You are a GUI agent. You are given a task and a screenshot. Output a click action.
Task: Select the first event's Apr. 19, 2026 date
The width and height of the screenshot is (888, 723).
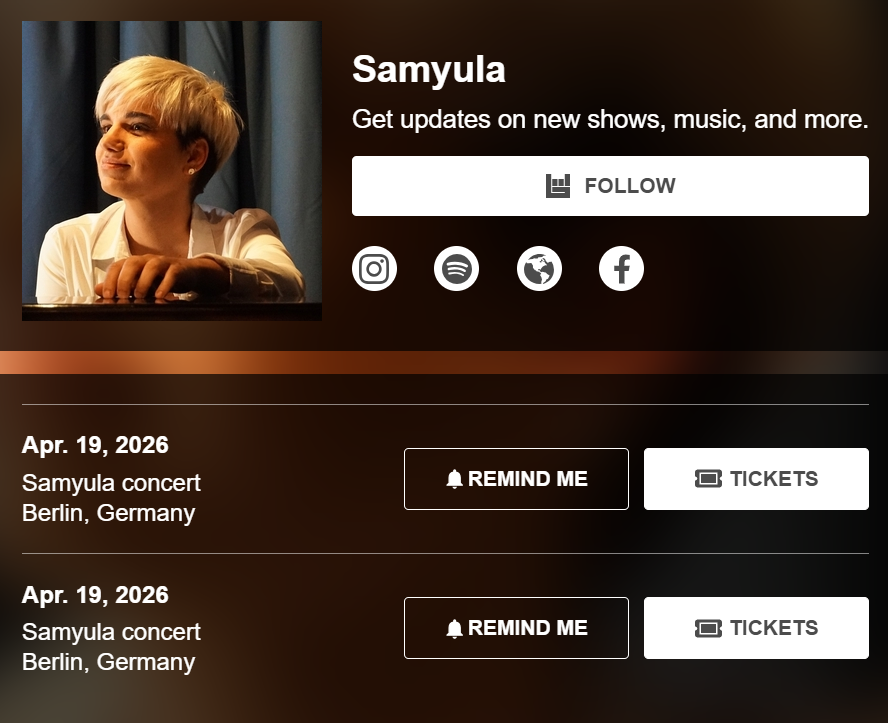point(95,445)
